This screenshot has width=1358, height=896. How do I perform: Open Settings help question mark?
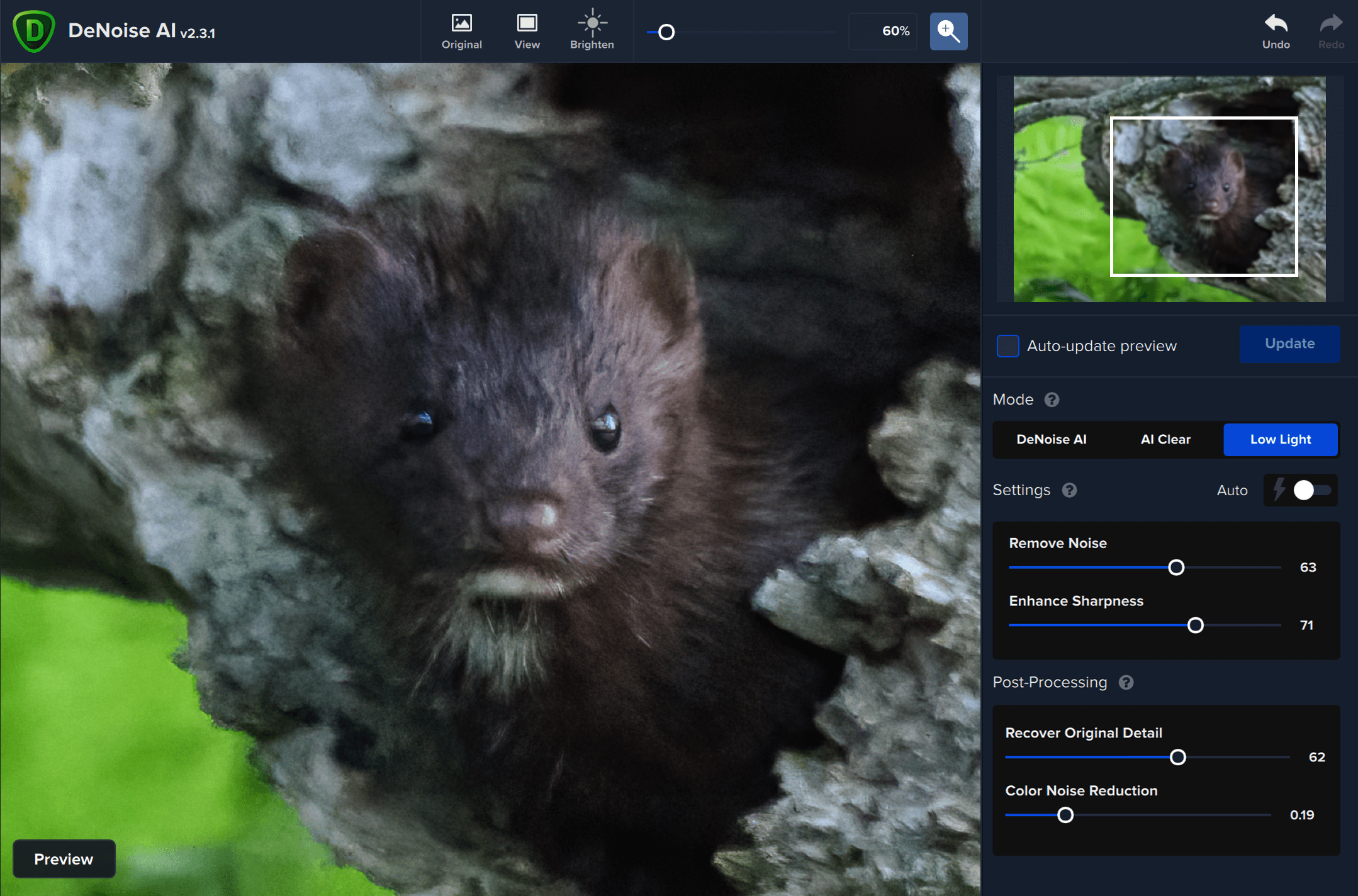pyautogui.click(x=1069, y=490)
